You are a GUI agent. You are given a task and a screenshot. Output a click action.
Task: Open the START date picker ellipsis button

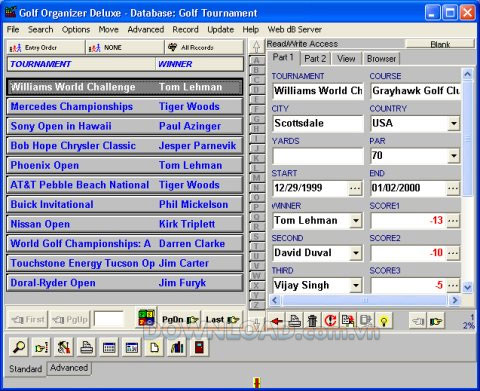point(355,189)
